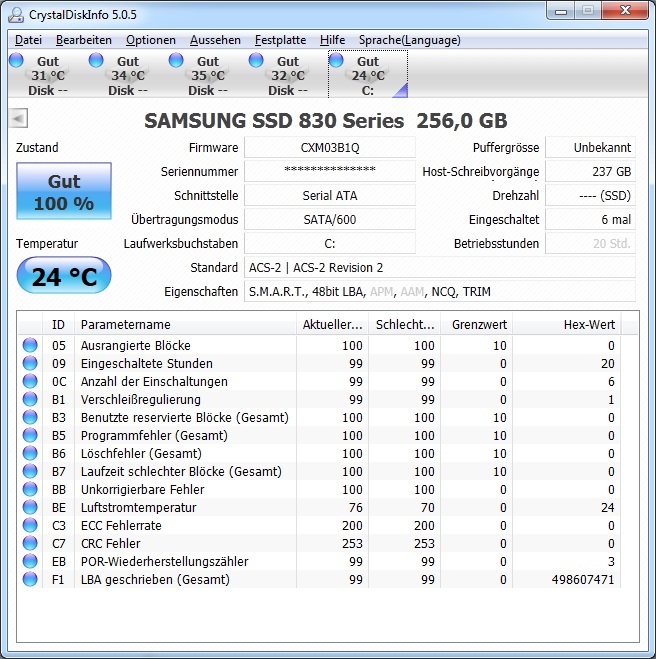Click the Betriebsstunden value 20 Std.

point(590,243)
